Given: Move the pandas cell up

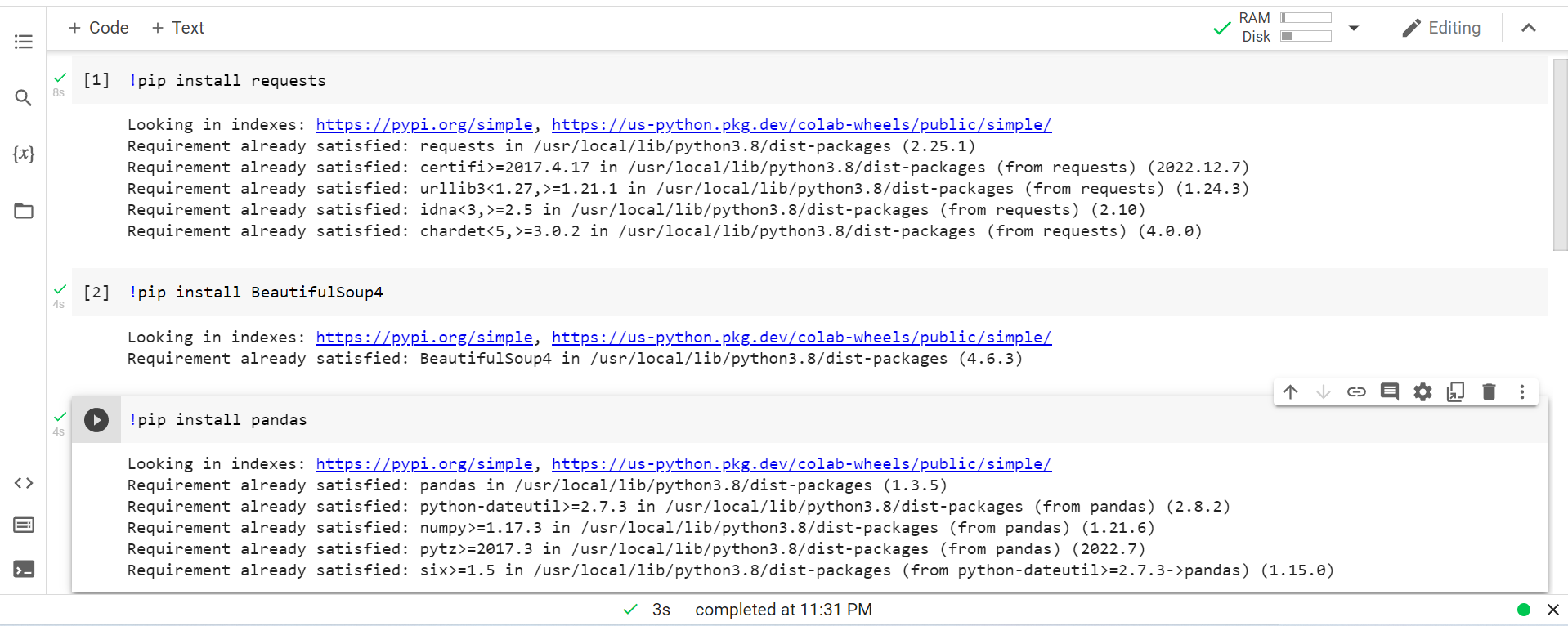Looking at the screenshot, I should (1290, 391).
